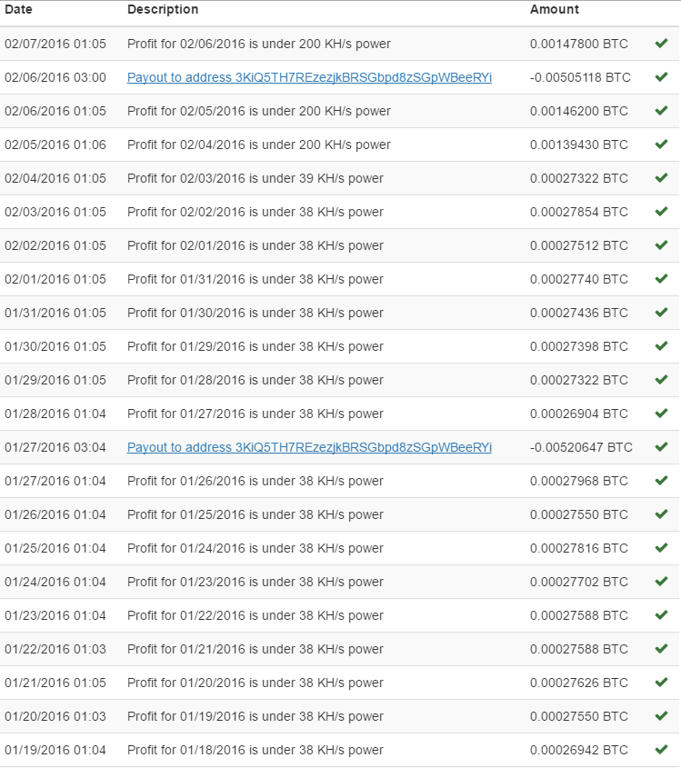Screen dimensions: 681x768
Task: Open payout address link dated 01/27/2016 03:04
Action: (x=309, y=447)
